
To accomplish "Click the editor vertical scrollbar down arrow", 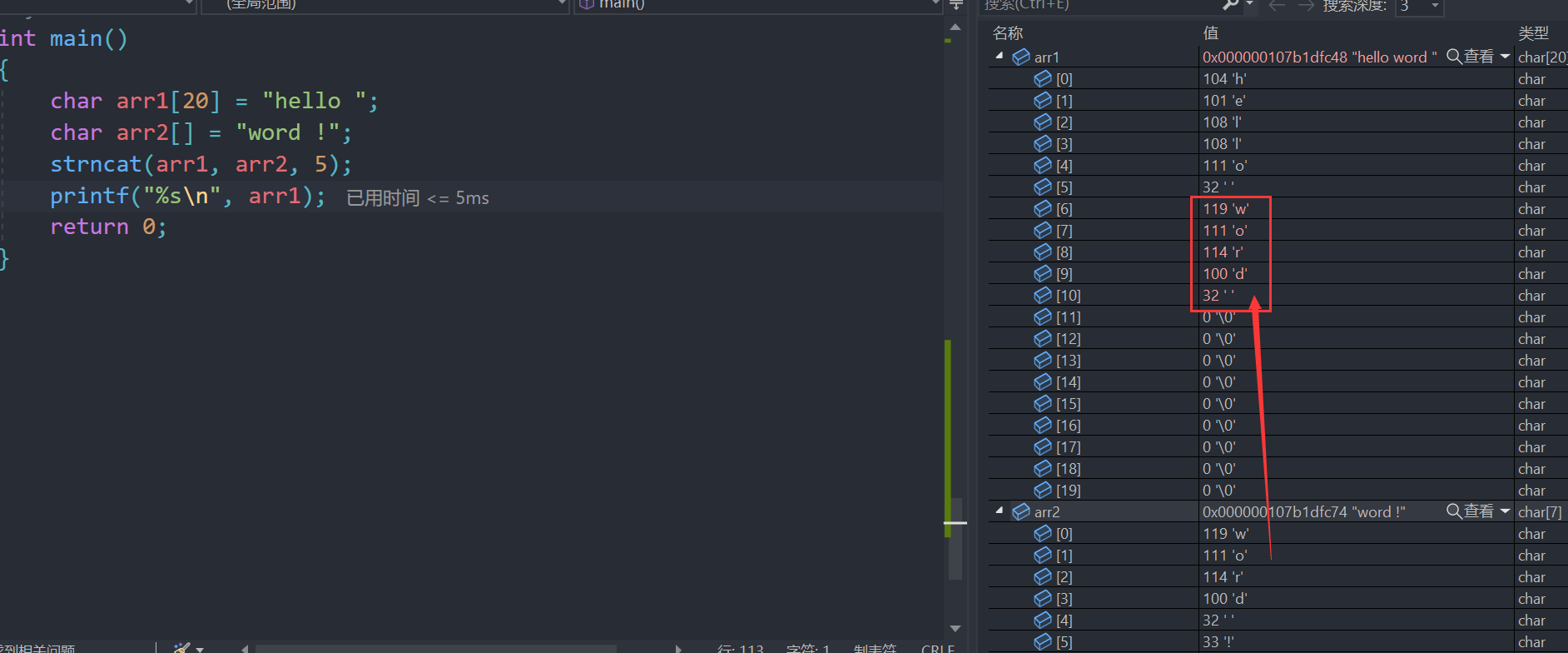I will (x=955, y=629).
